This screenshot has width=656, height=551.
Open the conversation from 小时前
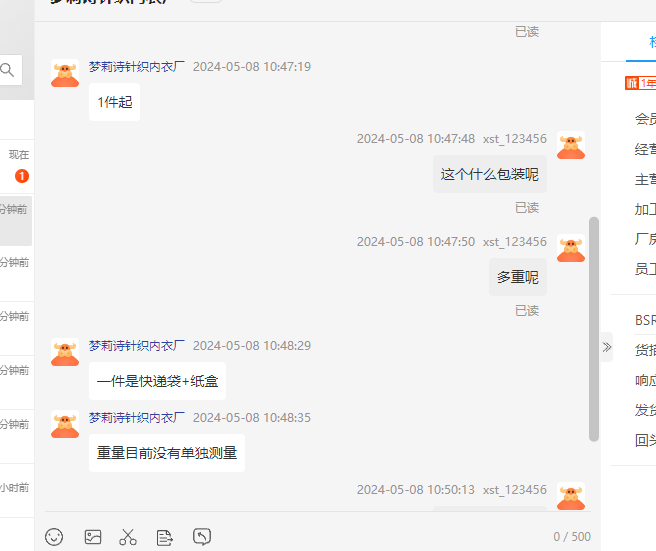click(x=17, y=490)
